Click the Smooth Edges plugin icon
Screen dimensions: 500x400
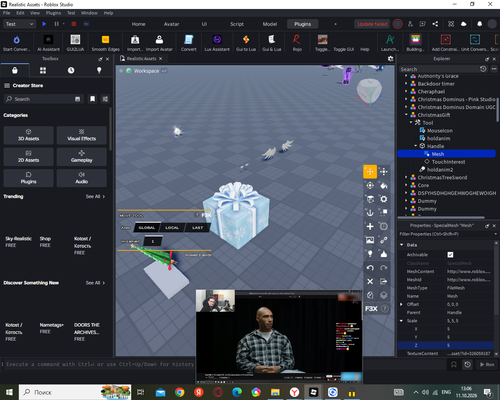coord(105,43)
